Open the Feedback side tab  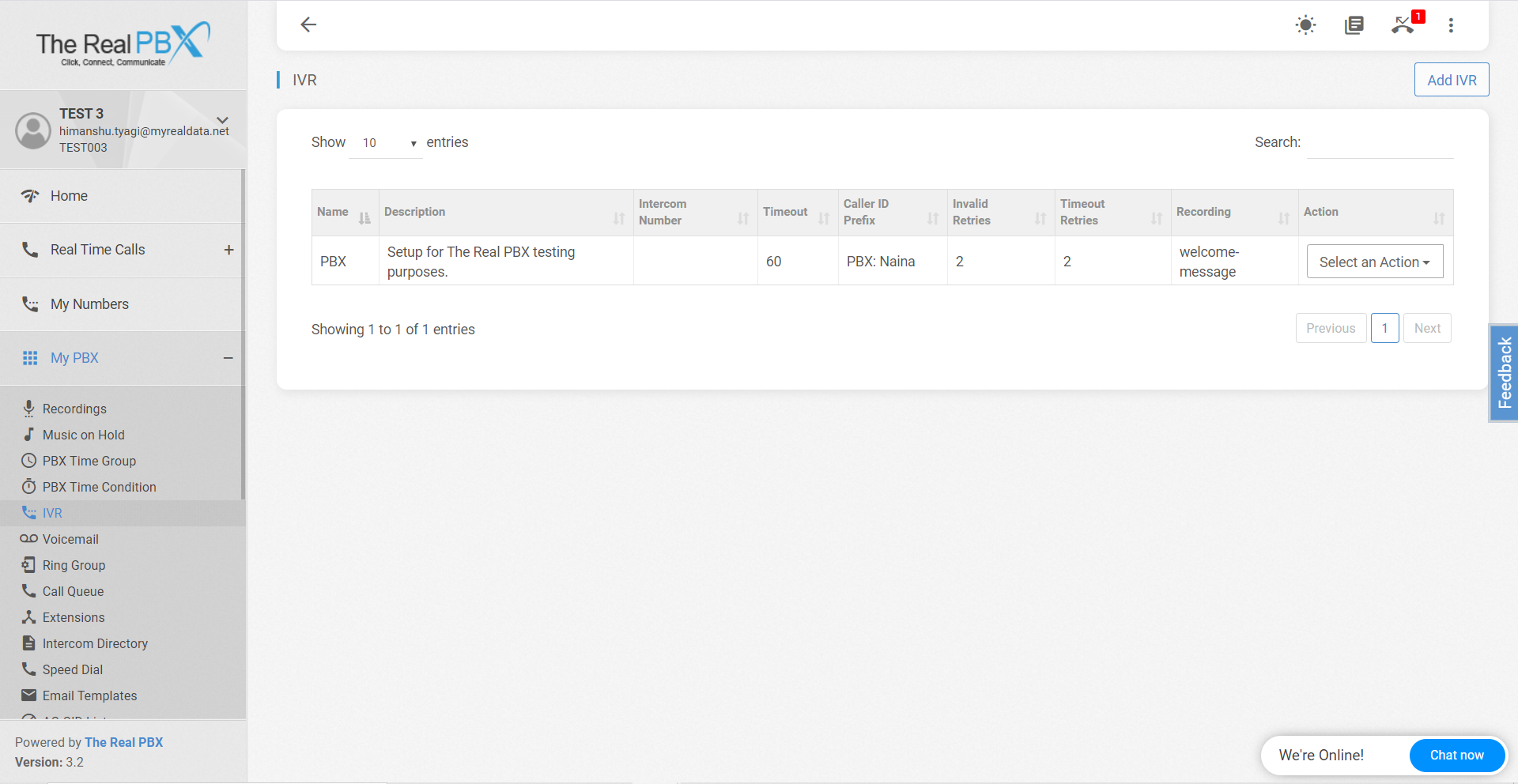point(1505,373)
